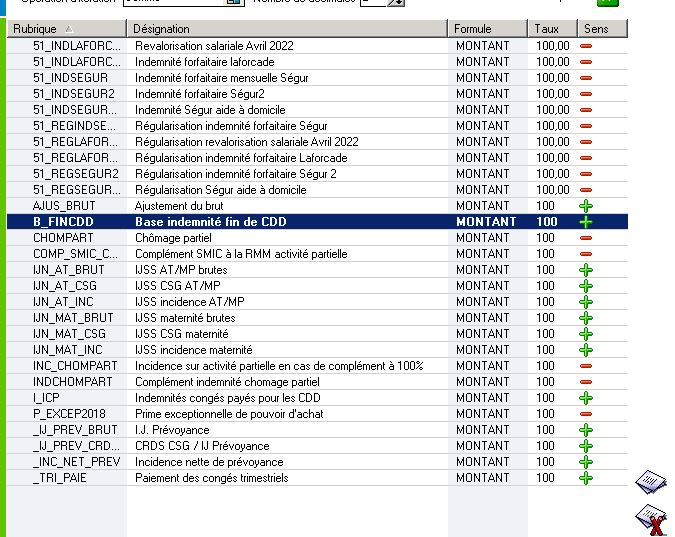675x537 pixels.
Task: Select rubrique _IJ_PREV_CRD...
Action: coord(76,446)
